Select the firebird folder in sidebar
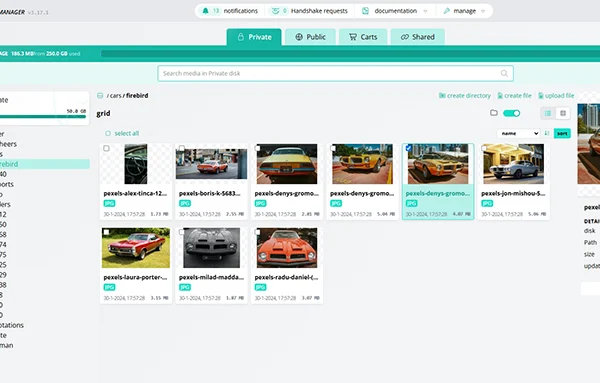600x383 pixels. (x=45, y=164)
